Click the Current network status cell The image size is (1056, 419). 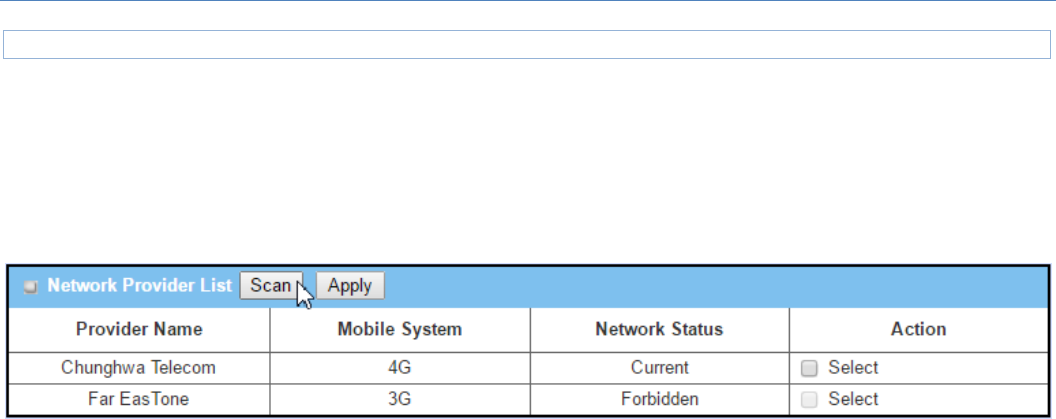(659, 368)
